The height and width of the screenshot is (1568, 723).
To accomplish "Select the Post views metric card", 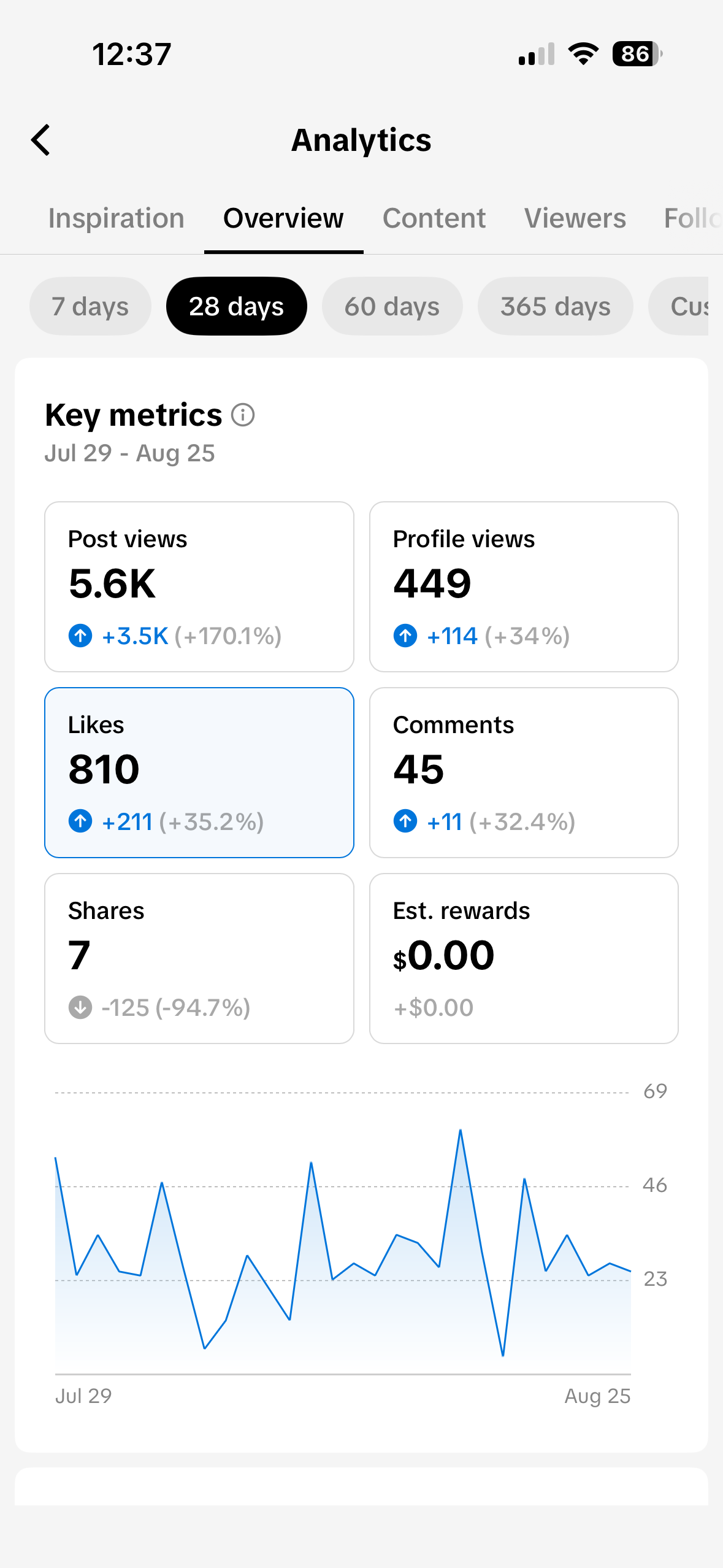I will (199, 586).
